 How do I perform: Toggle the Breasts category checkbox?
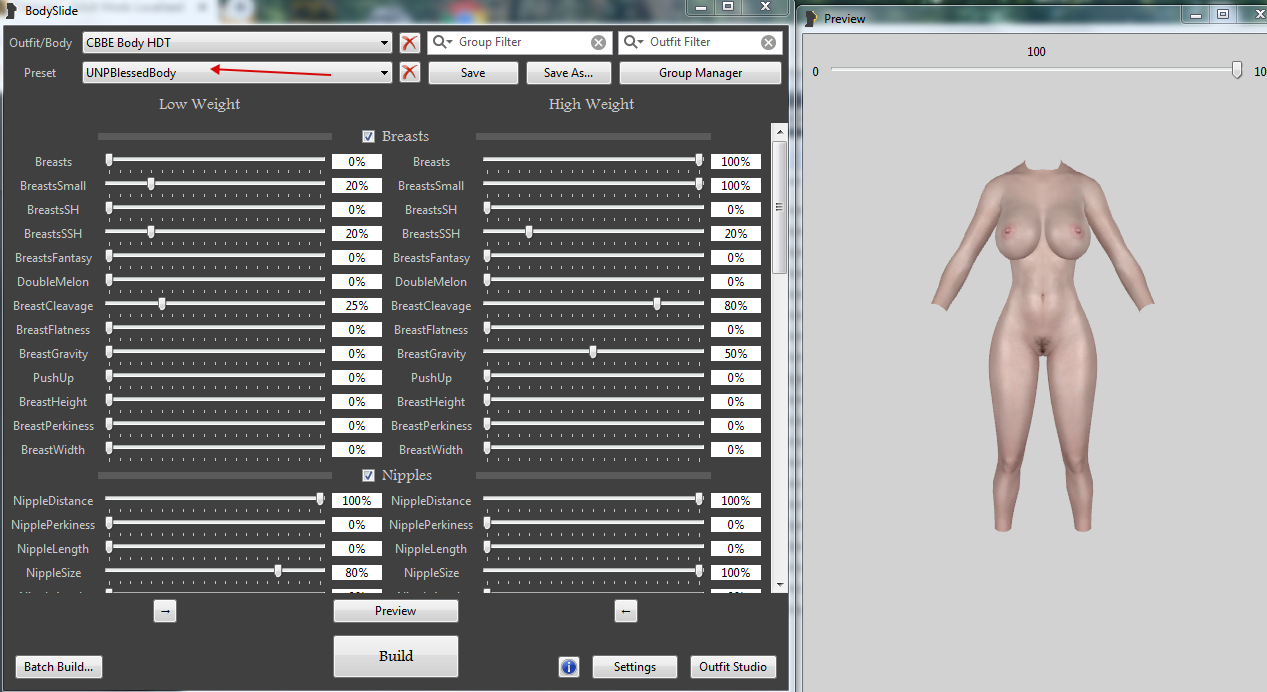coord(369,137)
